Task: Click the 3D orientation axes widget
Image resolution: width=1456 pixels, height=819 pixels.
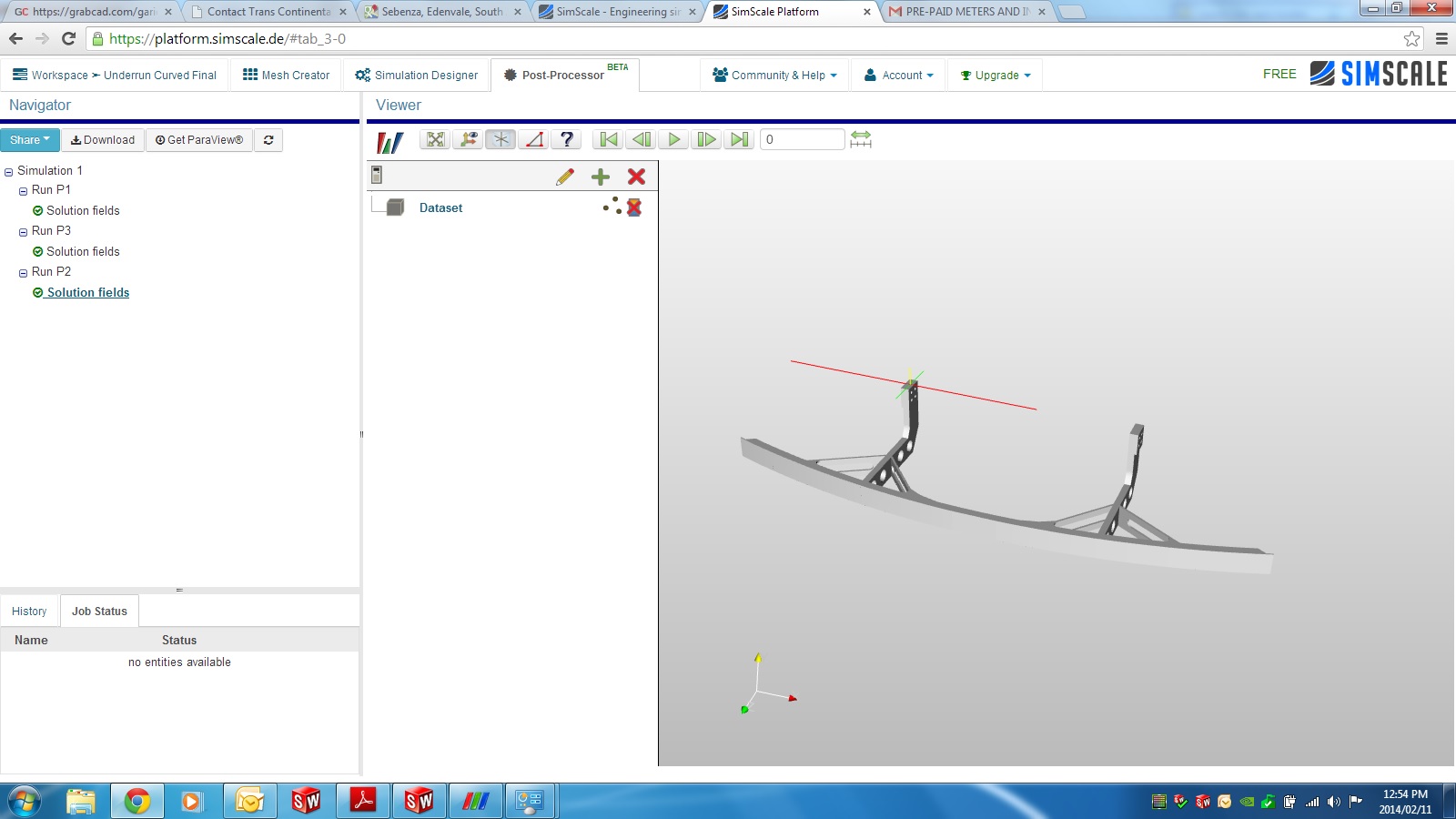Action: click(767, 684)
